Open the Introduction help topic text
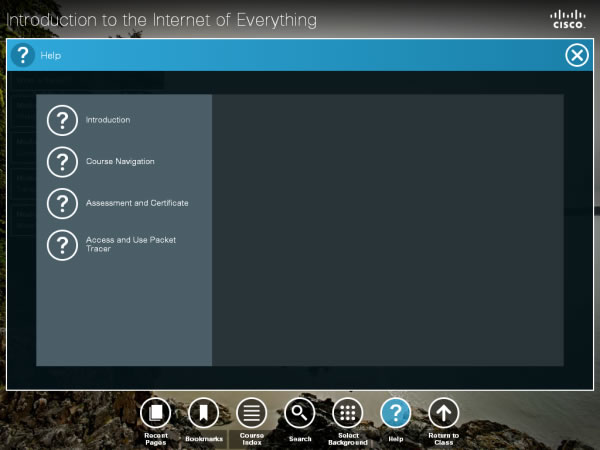The image size is (600, 450). pyautogui.click(x=108, y=120)
